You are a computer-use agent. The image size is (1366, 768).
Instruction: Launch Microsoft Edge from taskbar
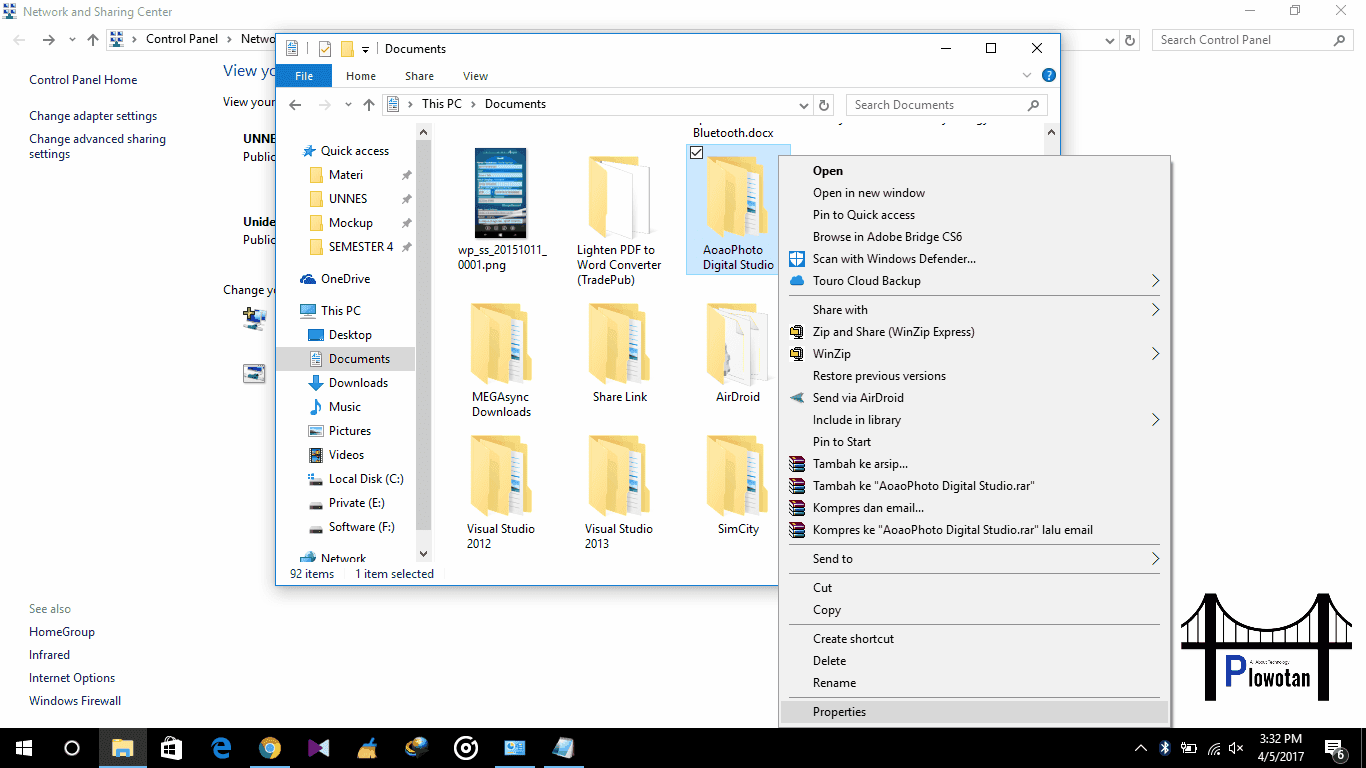[220, 748]
